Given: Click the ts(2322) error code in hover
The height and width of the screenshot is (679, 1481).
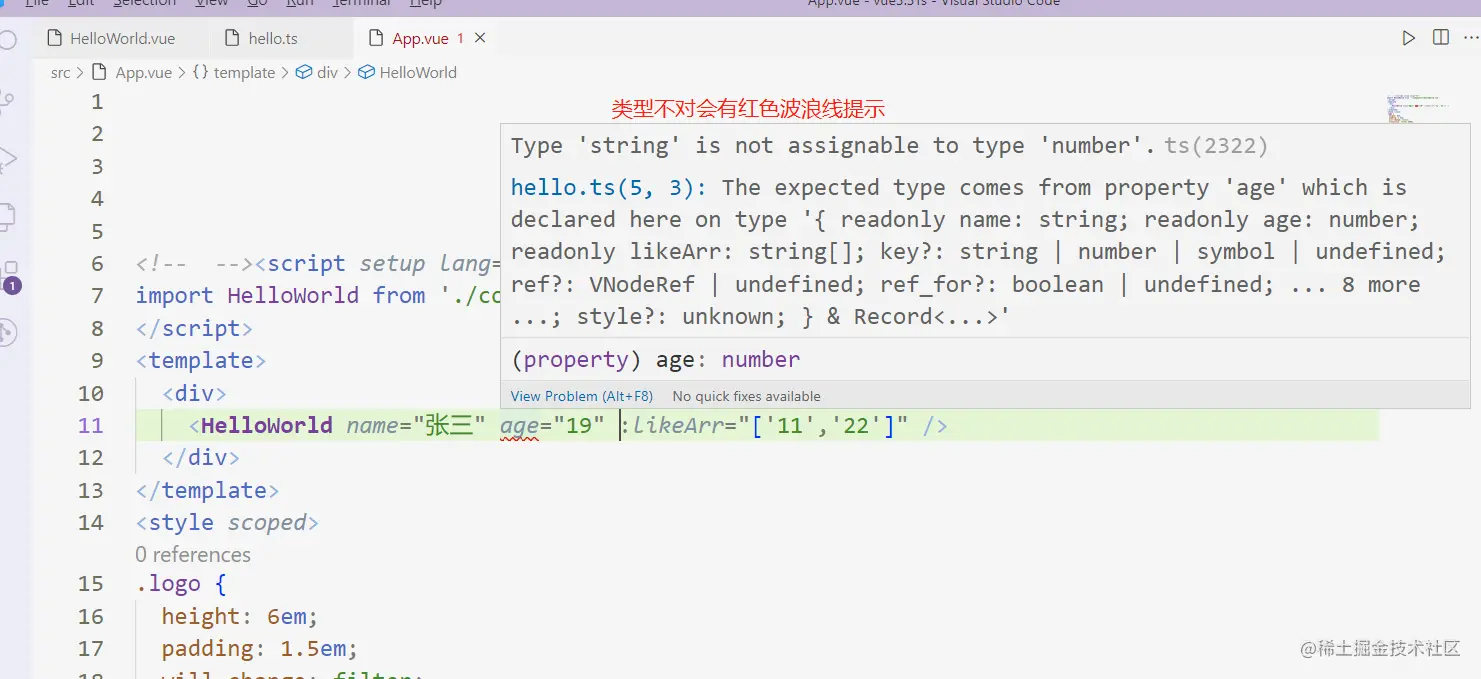Looking at the screenshot, I should (x=1216, y=146).
